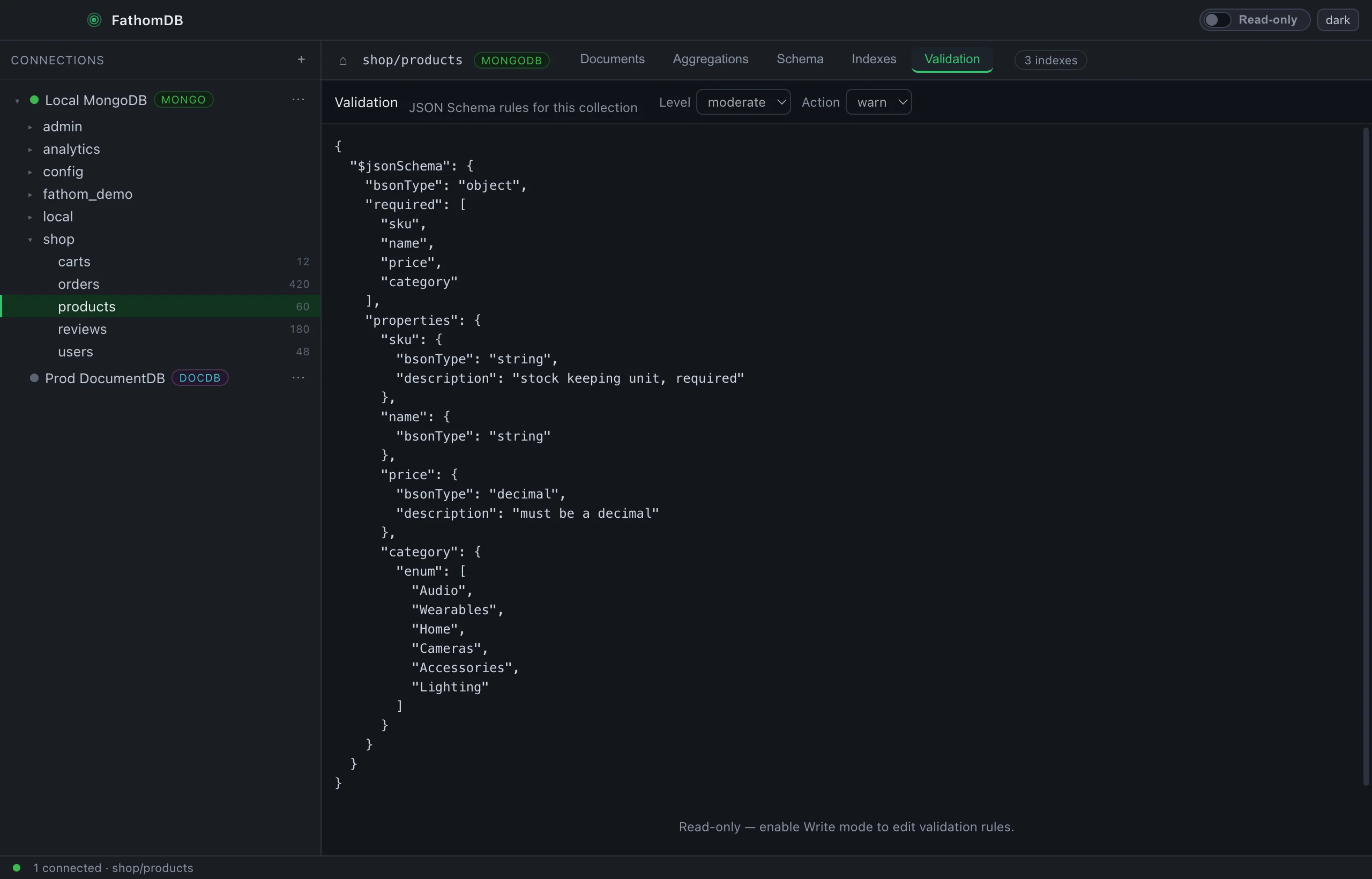Click the shop/products breadcrumb path
1372x879 pixels.
click(x=412, y=61)
